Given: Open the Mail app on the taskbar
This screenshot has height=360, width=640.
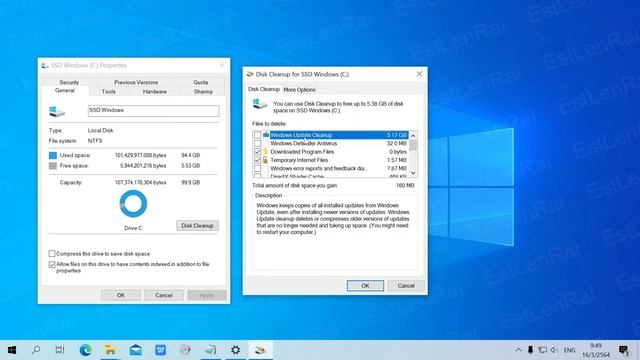Looking at the screenshot, I should 136,350.
